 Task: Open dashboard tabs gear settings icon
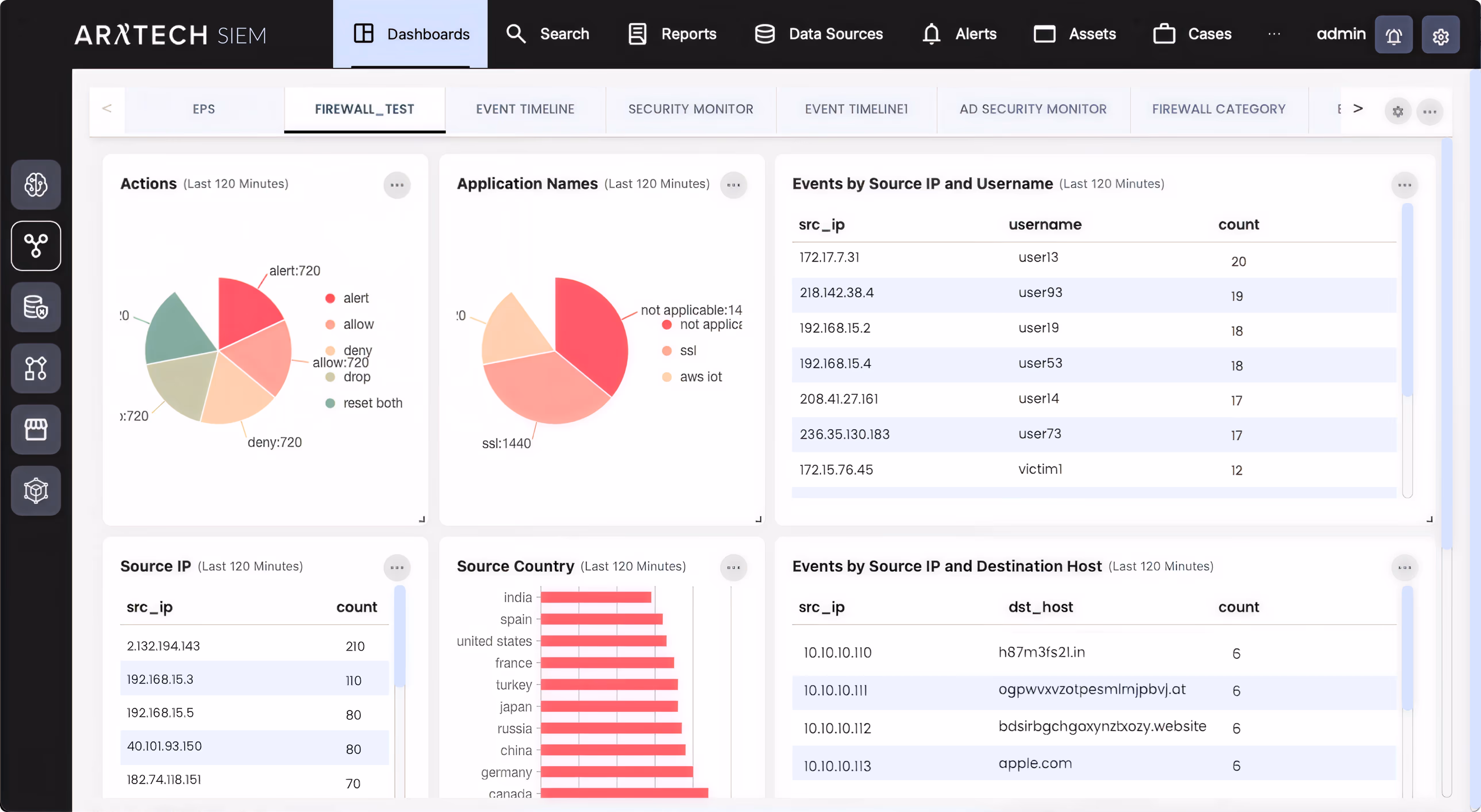[x=1398, y=111]
